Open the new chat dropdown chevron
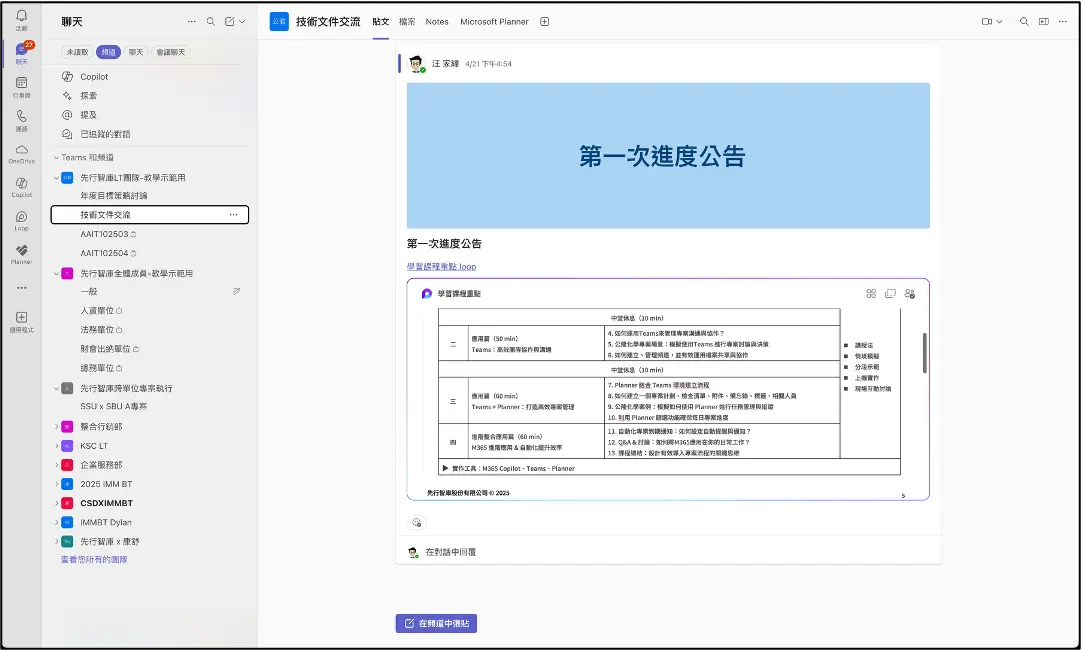 pyautogui.click(x=242, y=22)
